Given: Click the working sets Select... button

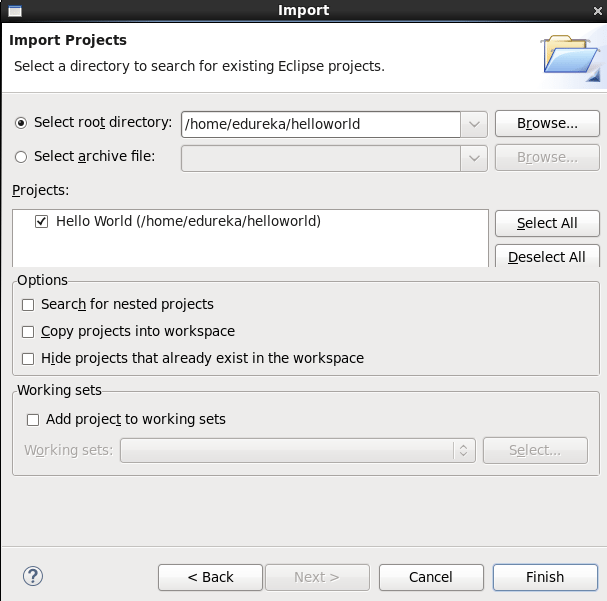Looking at the screenshot, I should pos(535,450).
